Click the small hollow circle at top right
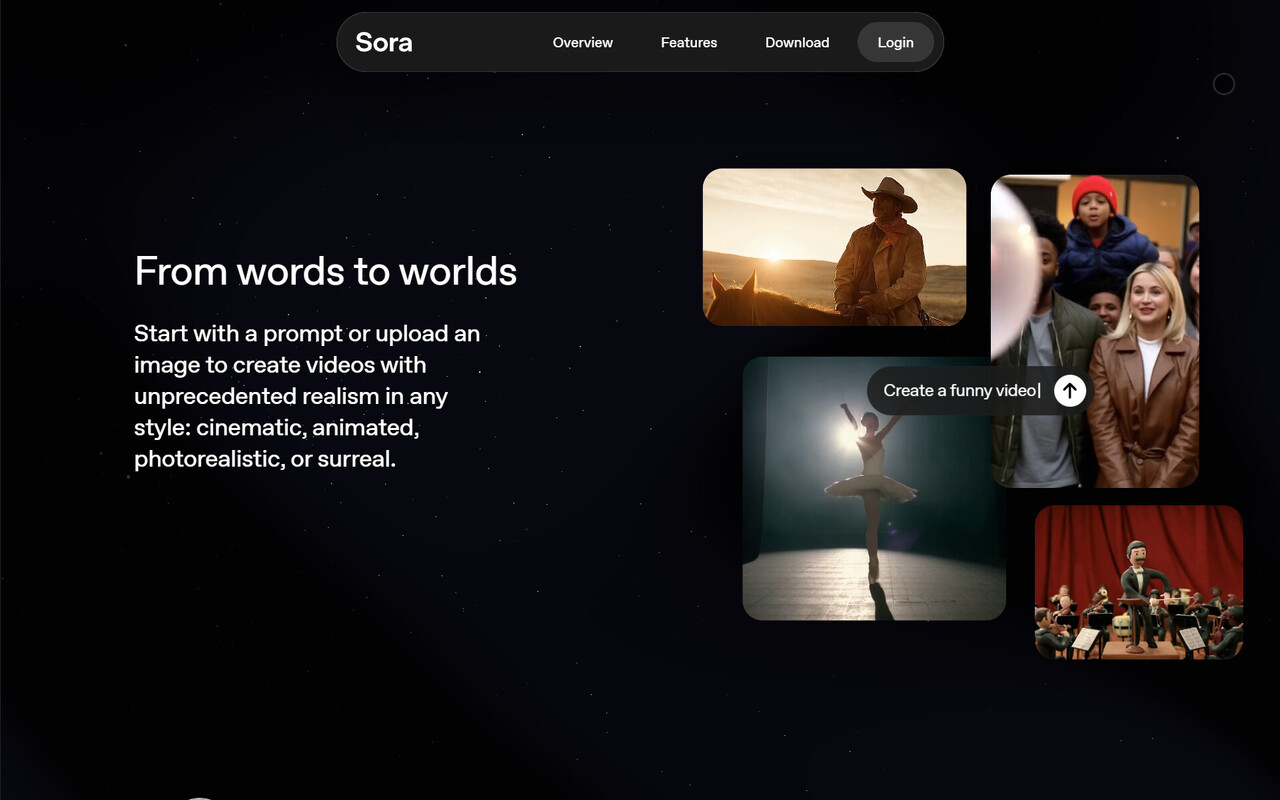The height and width of the screenshot is (800, 1280). pos(1223,84)
